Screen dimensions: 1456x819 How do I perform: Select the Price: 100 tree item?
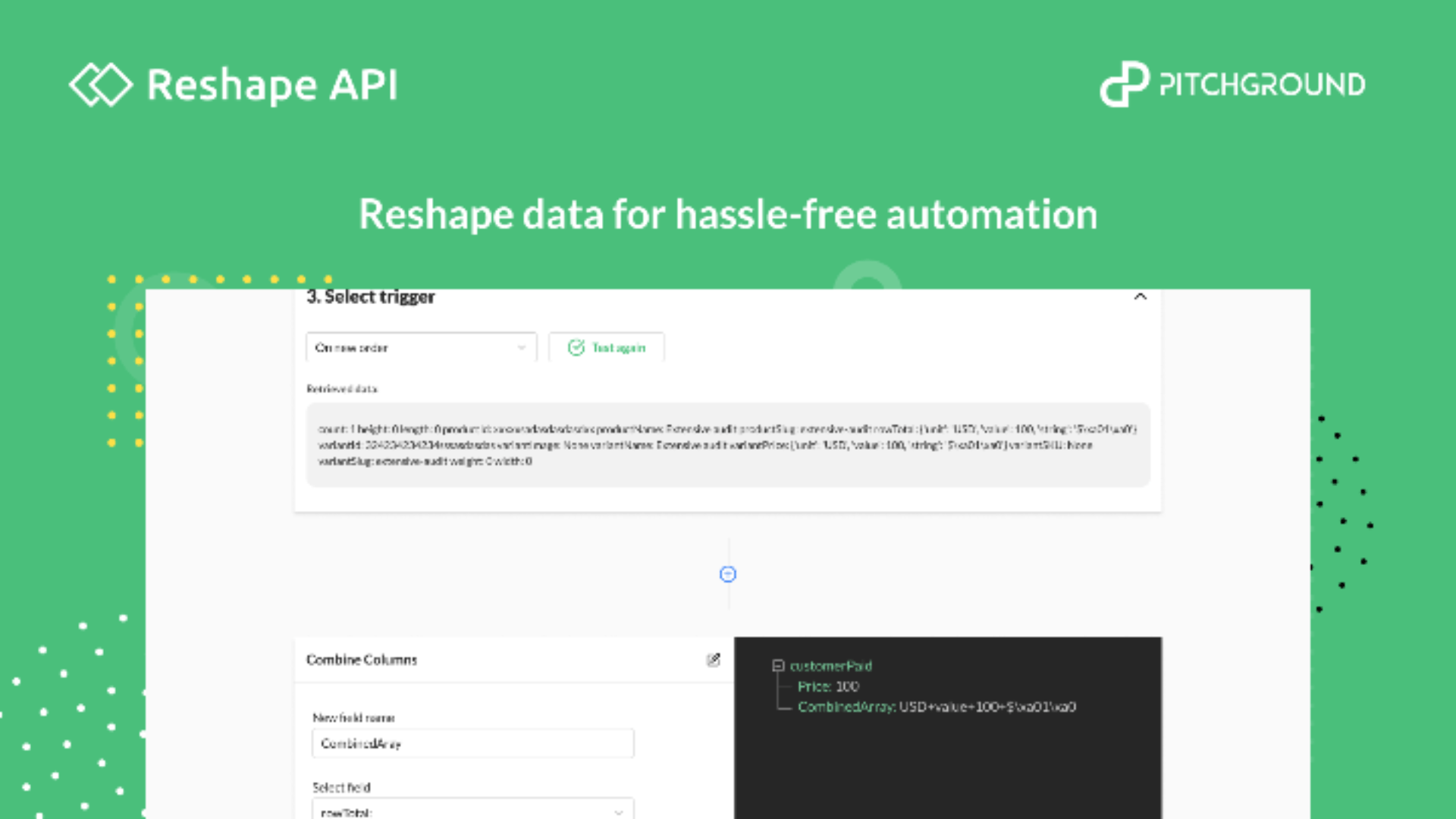coord(827,686)
